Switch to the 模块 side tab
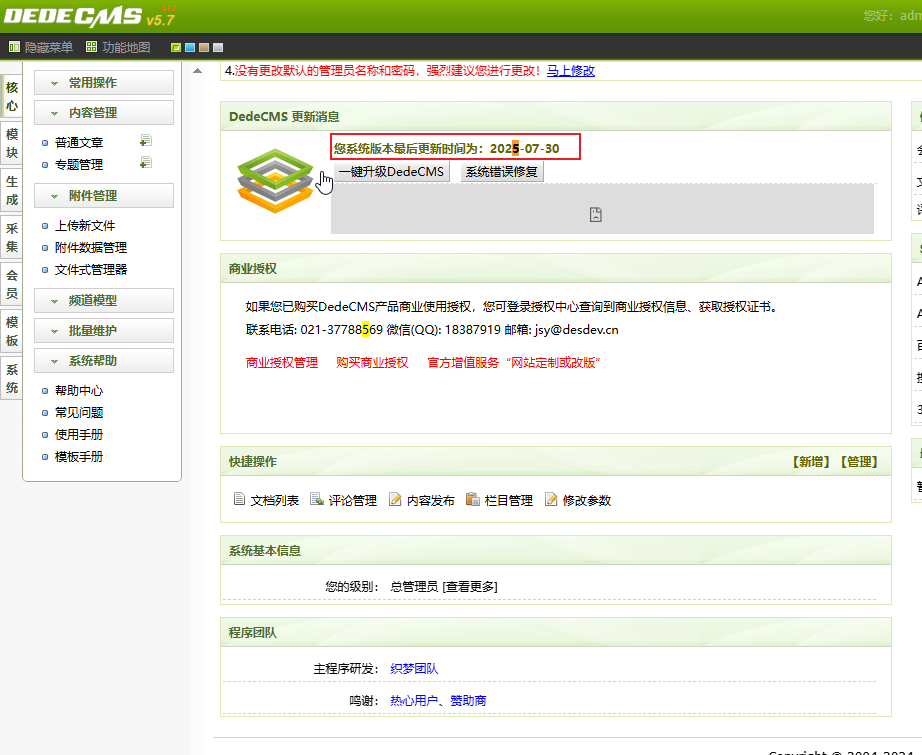922x755 pixels. pyautogui.click(x=12, y=143)
